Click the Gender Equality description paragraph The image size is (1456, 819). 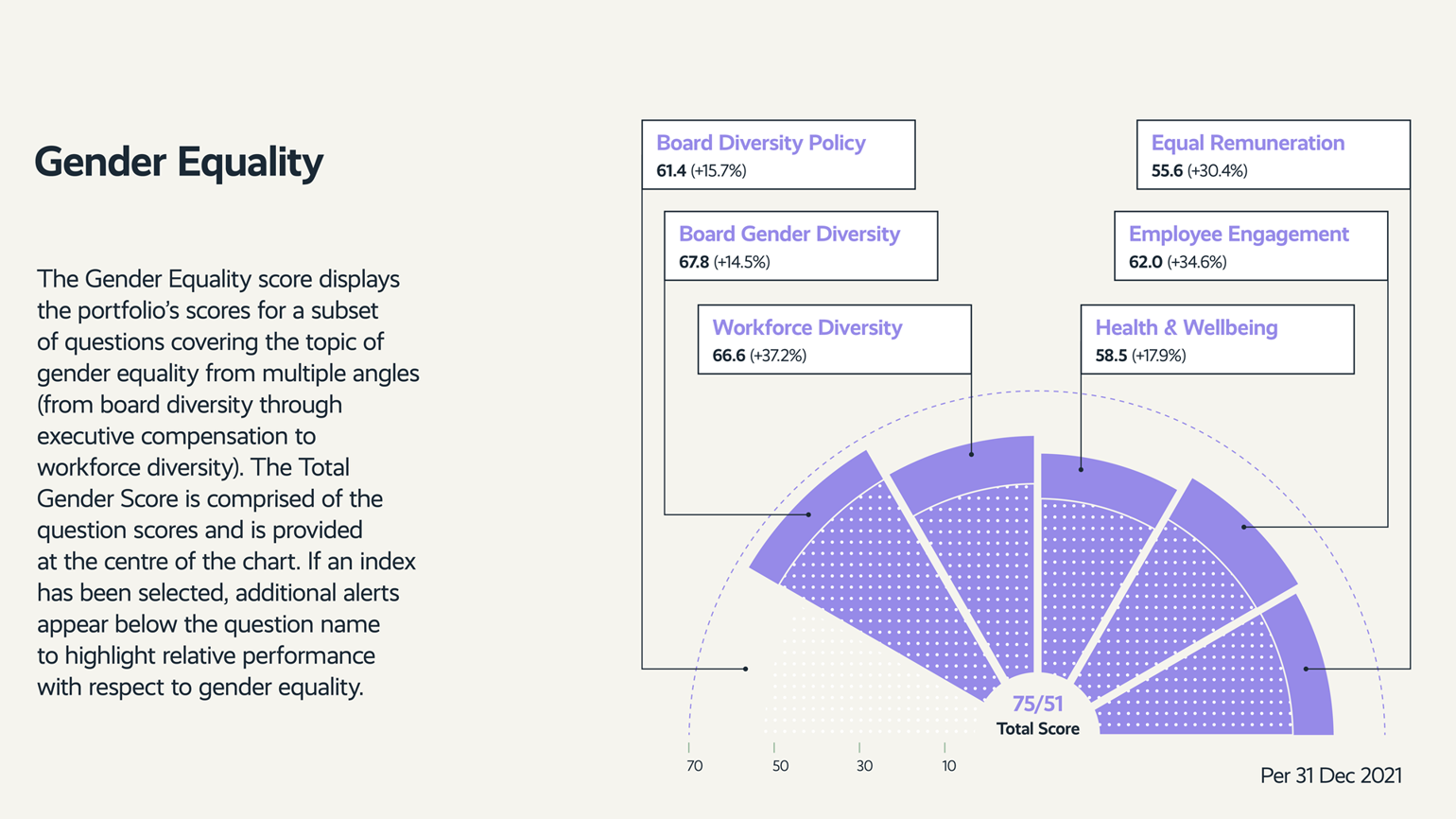227,482
